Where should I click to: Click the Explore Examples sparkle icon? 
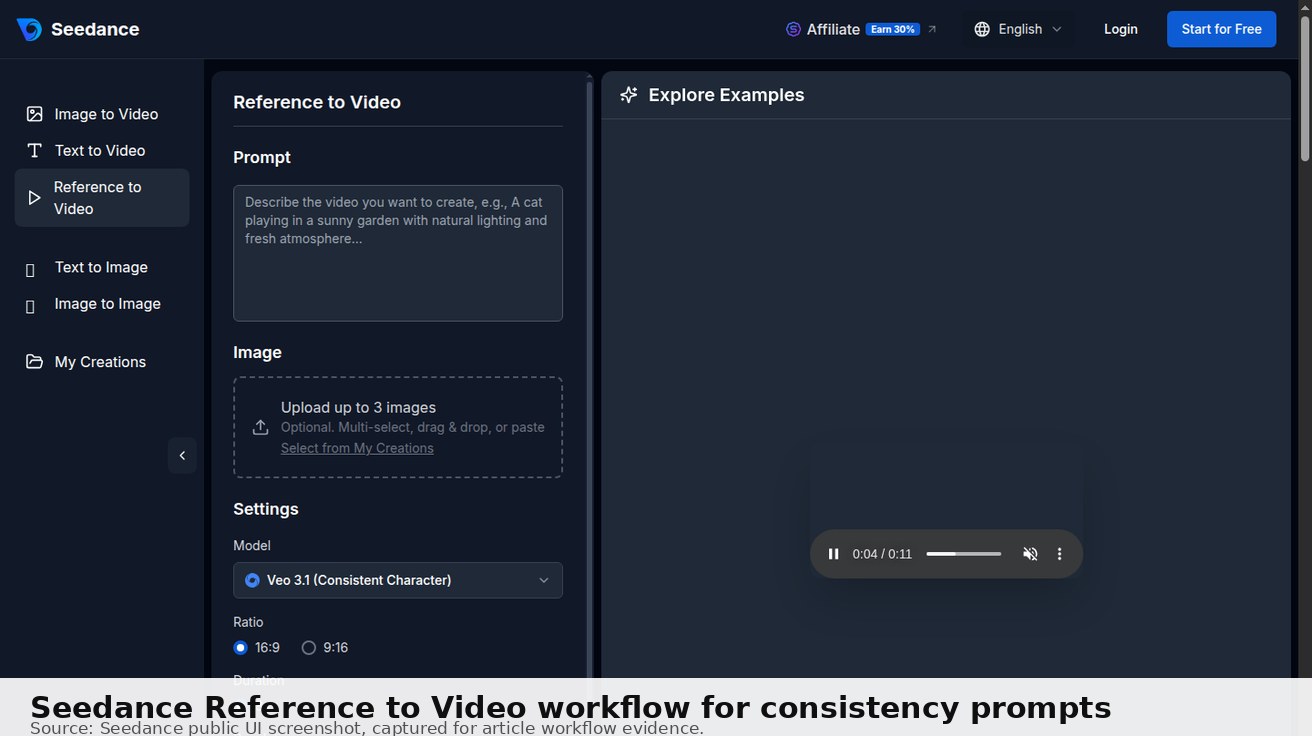(x=629, y=95)
